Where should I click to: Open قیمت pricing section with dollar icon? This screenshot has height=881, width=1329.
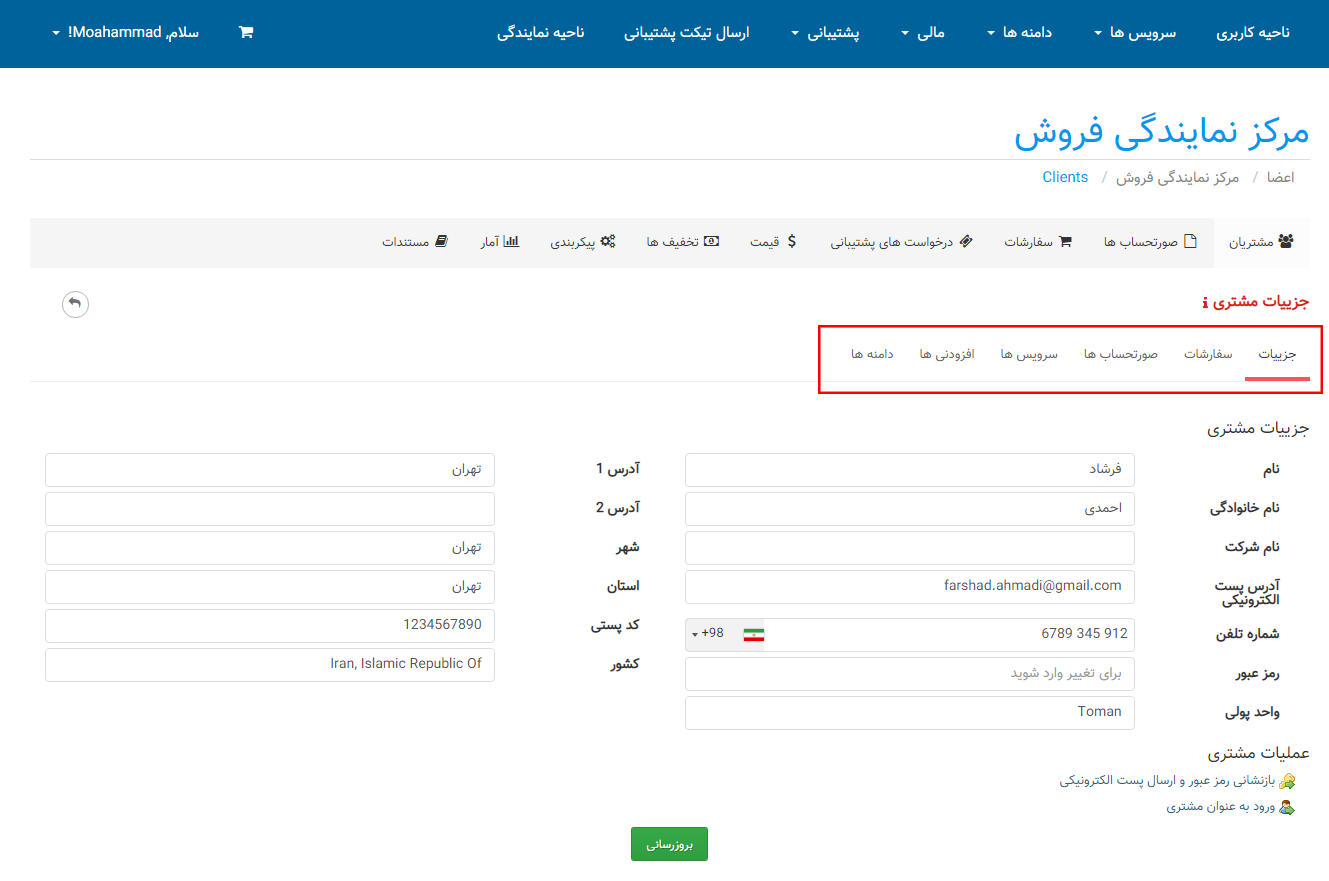tap(773, 242)
